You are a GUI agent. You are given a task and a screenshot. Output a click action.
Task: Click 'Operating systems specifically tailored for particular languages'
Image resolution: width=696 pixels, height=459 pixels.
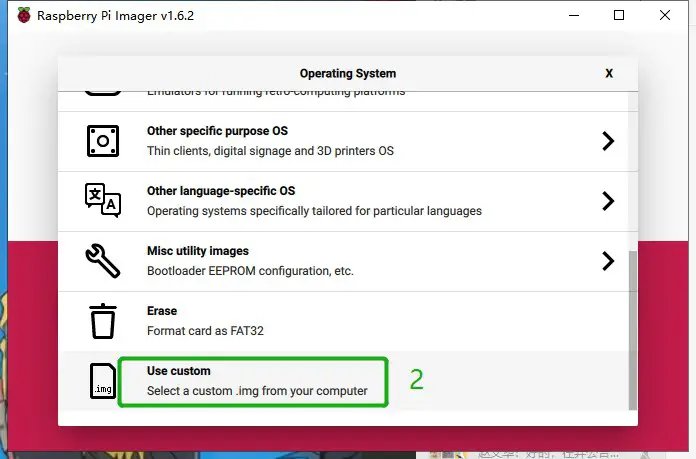coord(314,211)
